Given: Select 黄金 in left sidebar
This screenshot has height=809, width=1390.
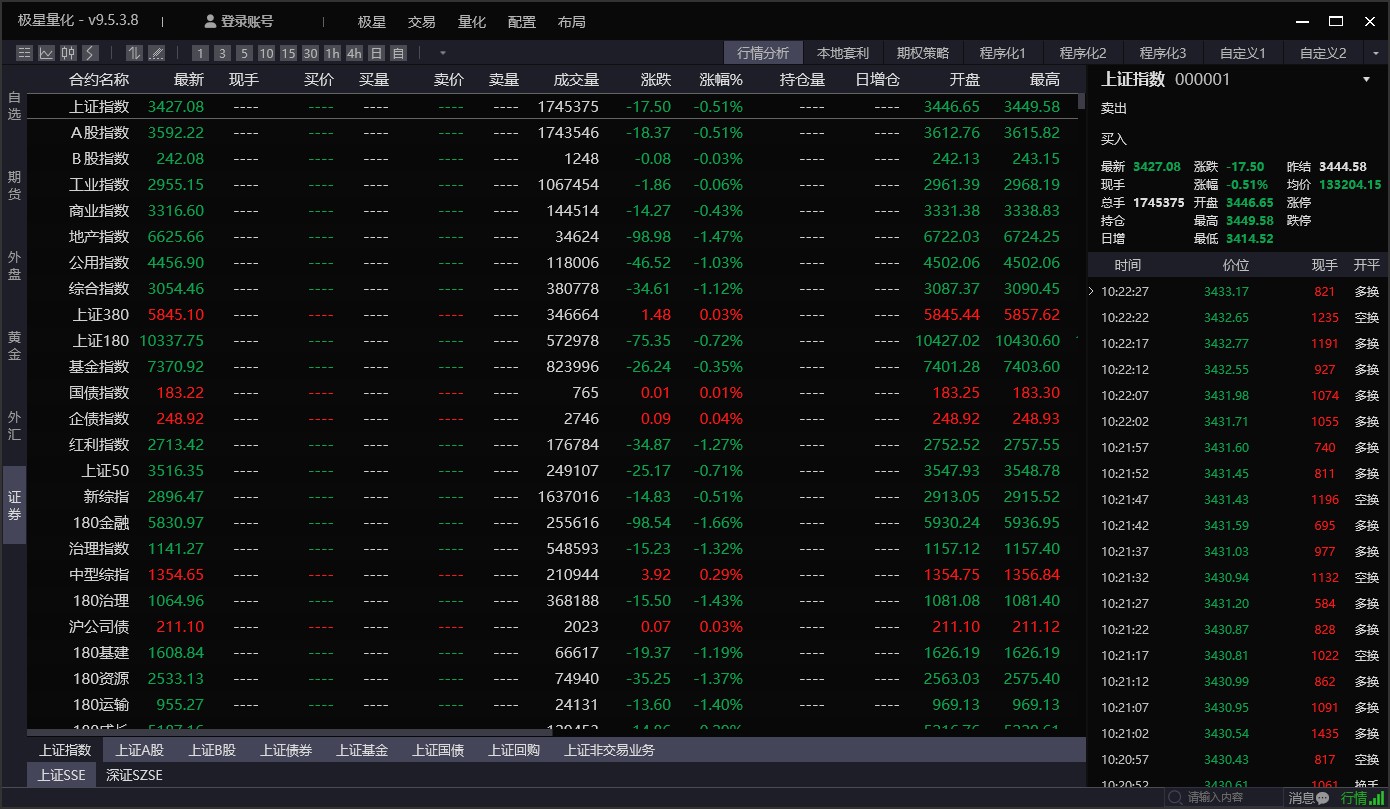Looking at the screenshot, I should coord(14,345).
